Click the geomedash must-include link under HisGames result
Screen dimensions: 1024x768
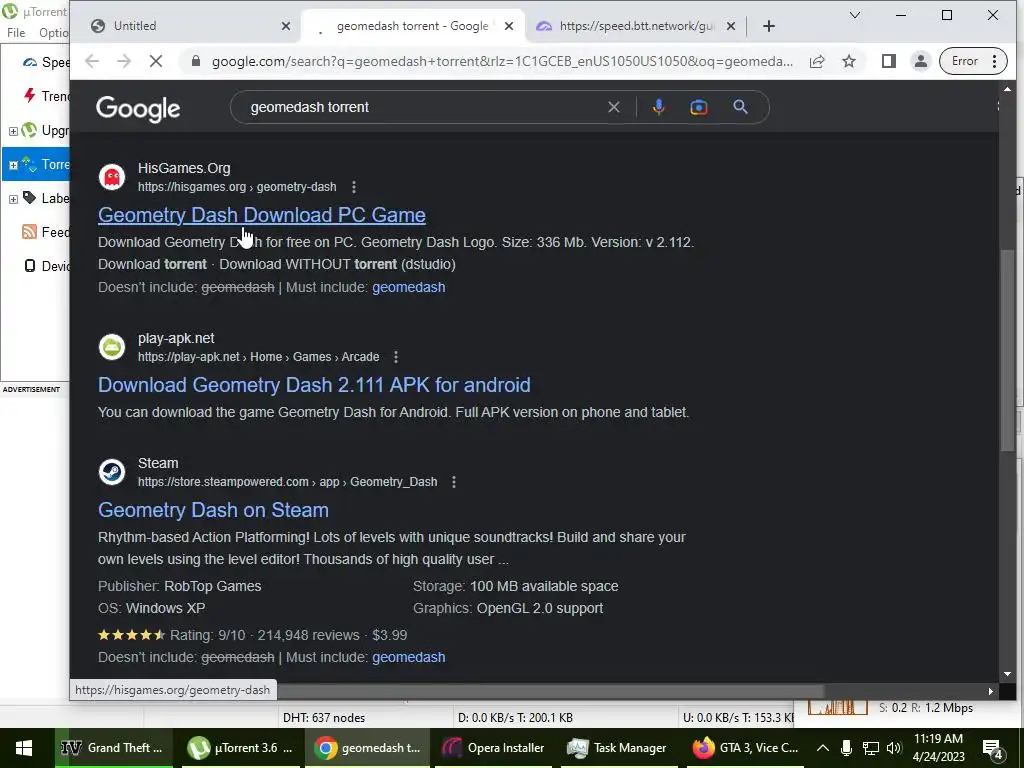tap(408, 287)
